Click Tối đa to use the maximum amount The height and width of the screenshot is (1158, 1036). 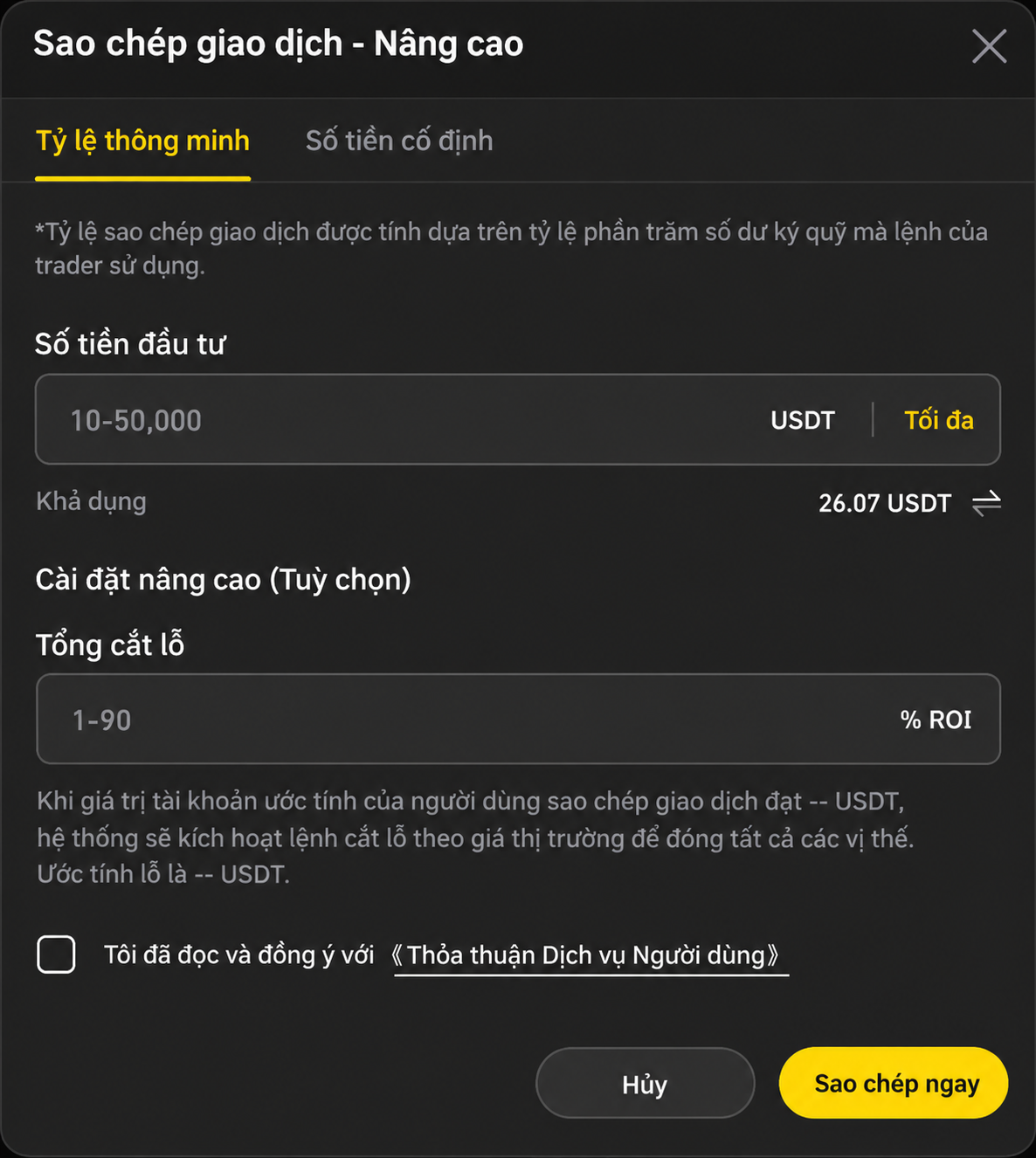(938, 420)
